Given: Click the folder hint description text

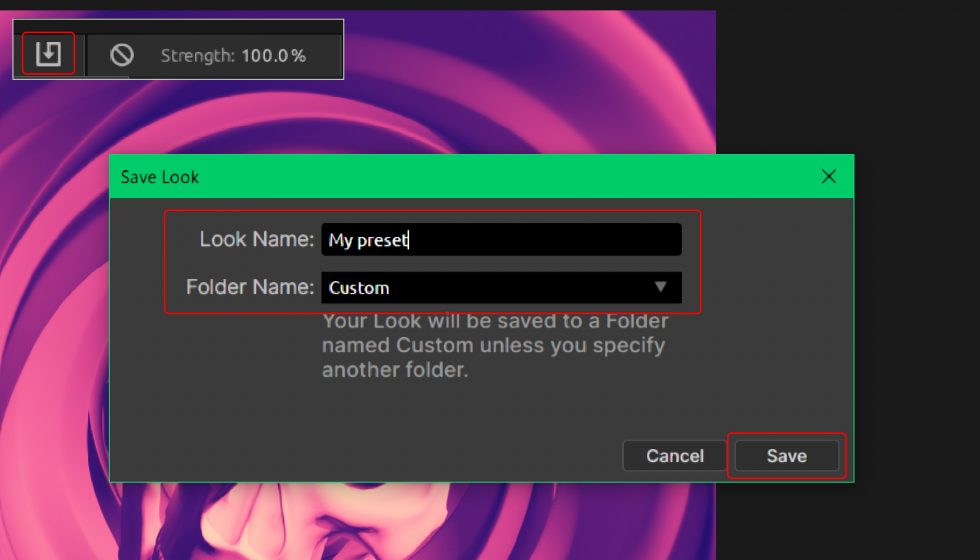Looking at the screenshot, I should [x=495, y=345].
